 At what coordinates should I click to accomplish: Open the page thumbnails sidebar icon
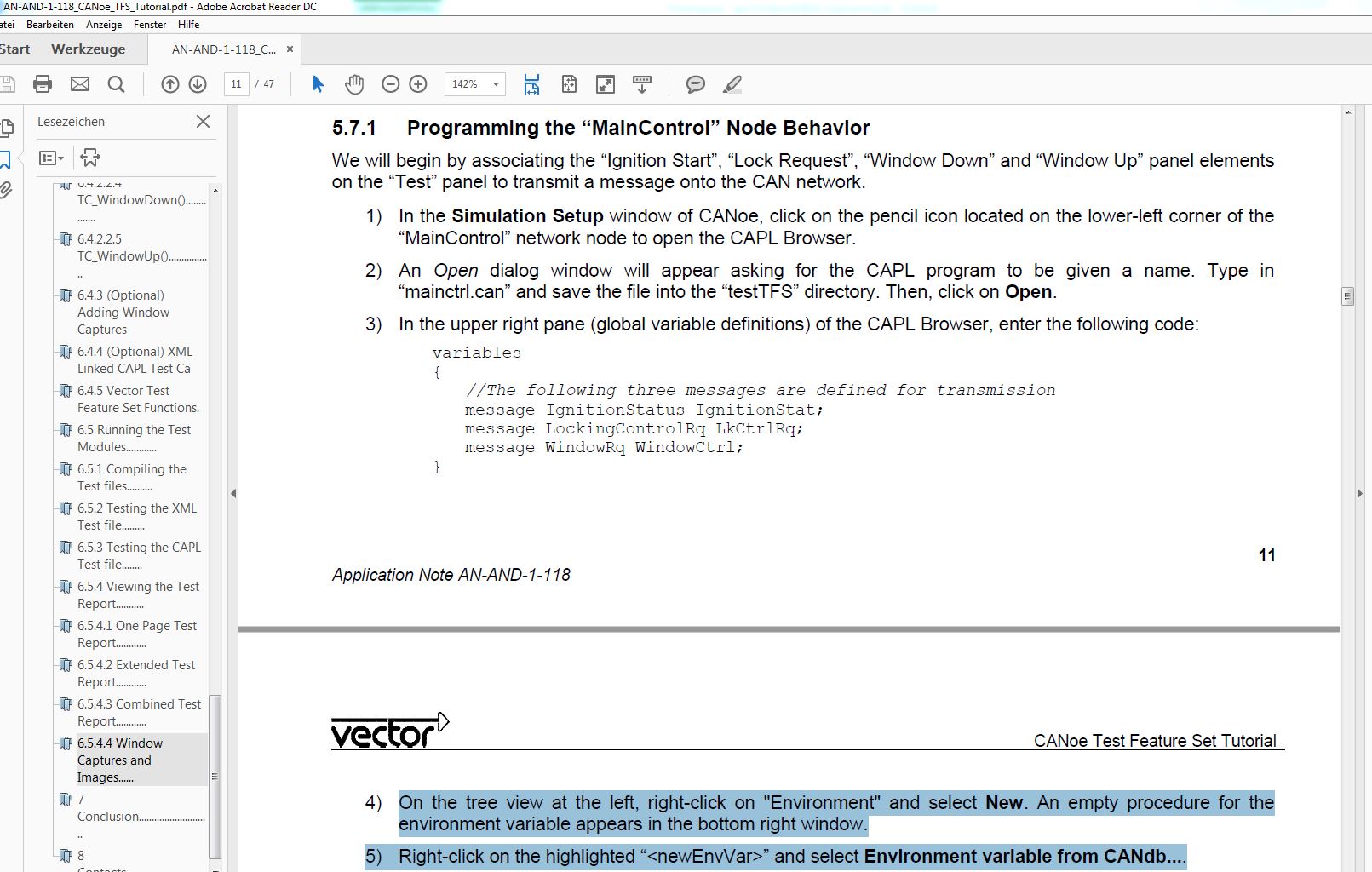click(6, 129)
